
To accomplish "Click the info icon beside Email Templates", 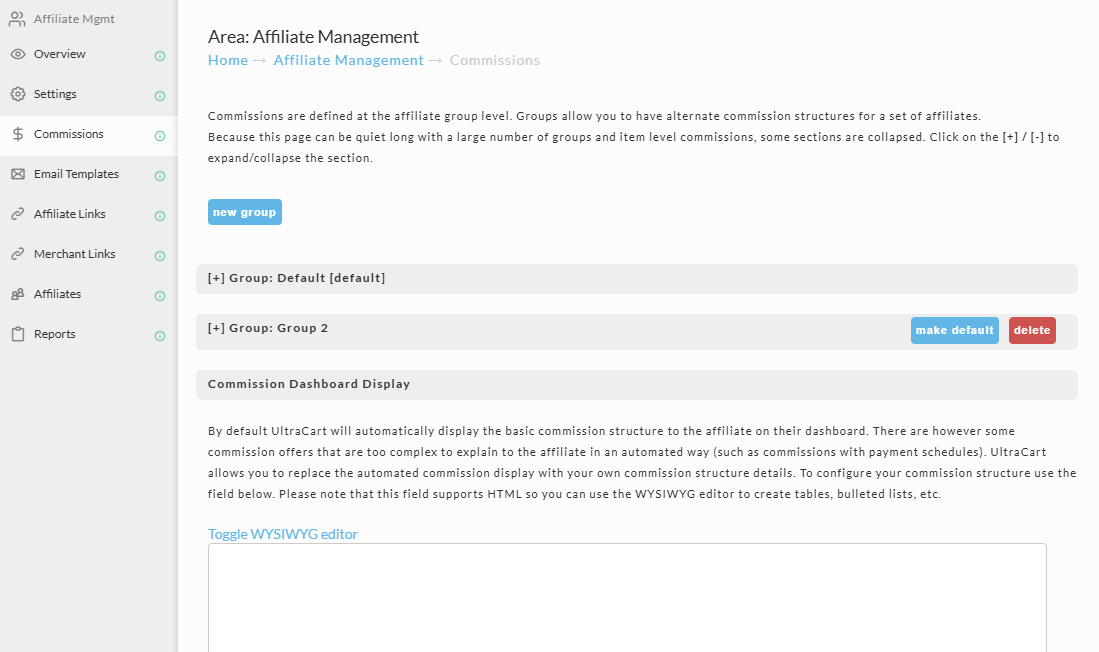I will (x=160, y=176).
